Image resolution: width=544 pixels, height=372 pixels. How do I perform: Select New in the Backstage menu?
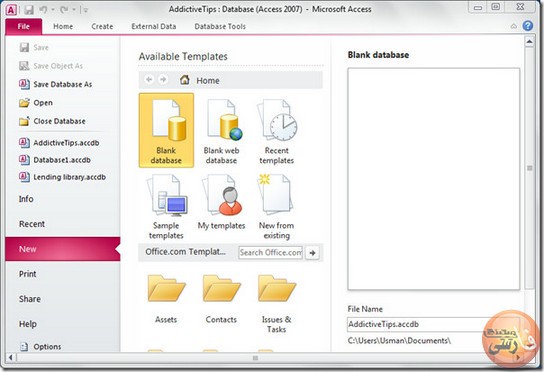(62, 249)
